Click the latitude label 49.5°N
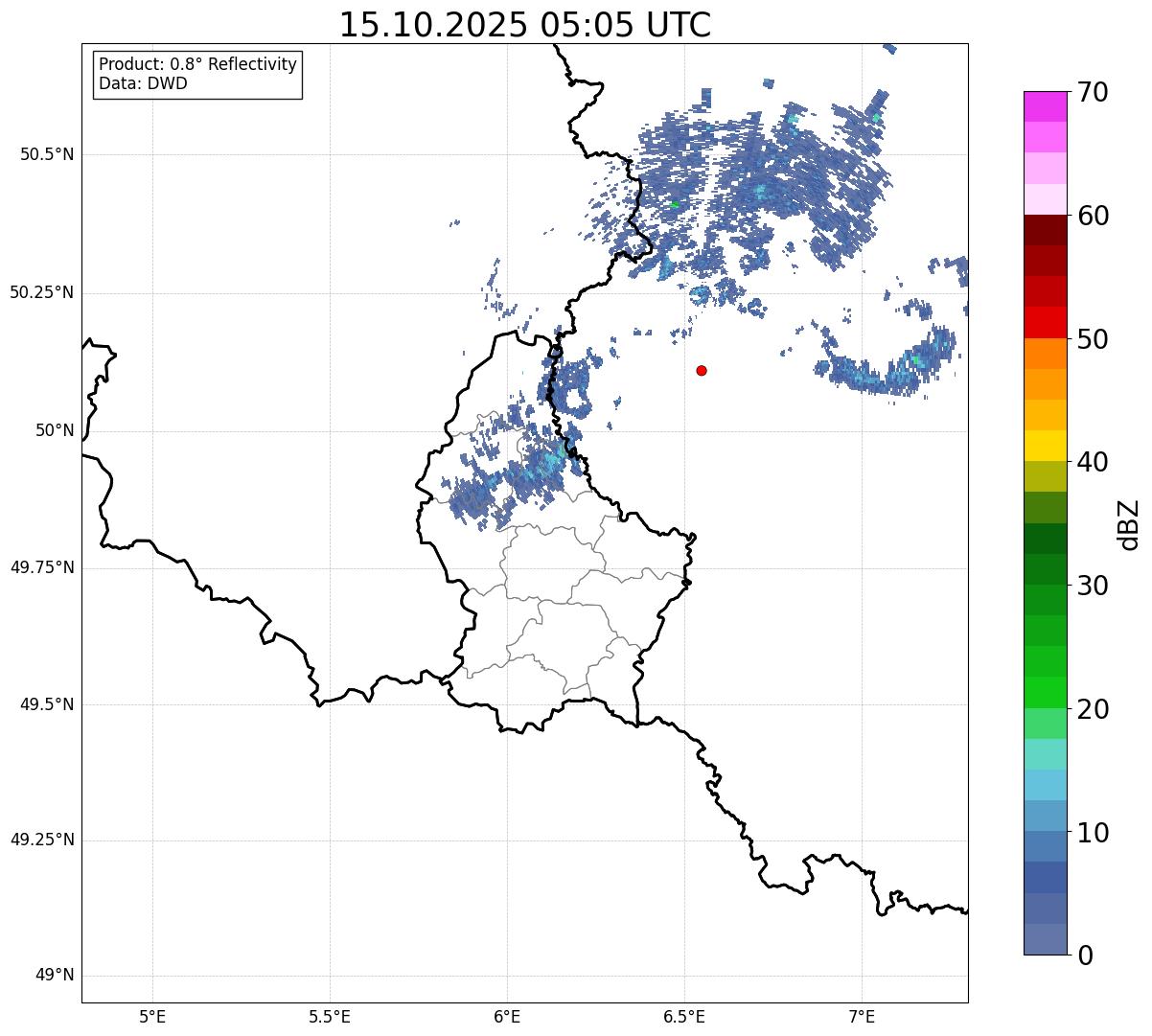Viewport: 1152px width, 1036px height. [x=47, y=704]
